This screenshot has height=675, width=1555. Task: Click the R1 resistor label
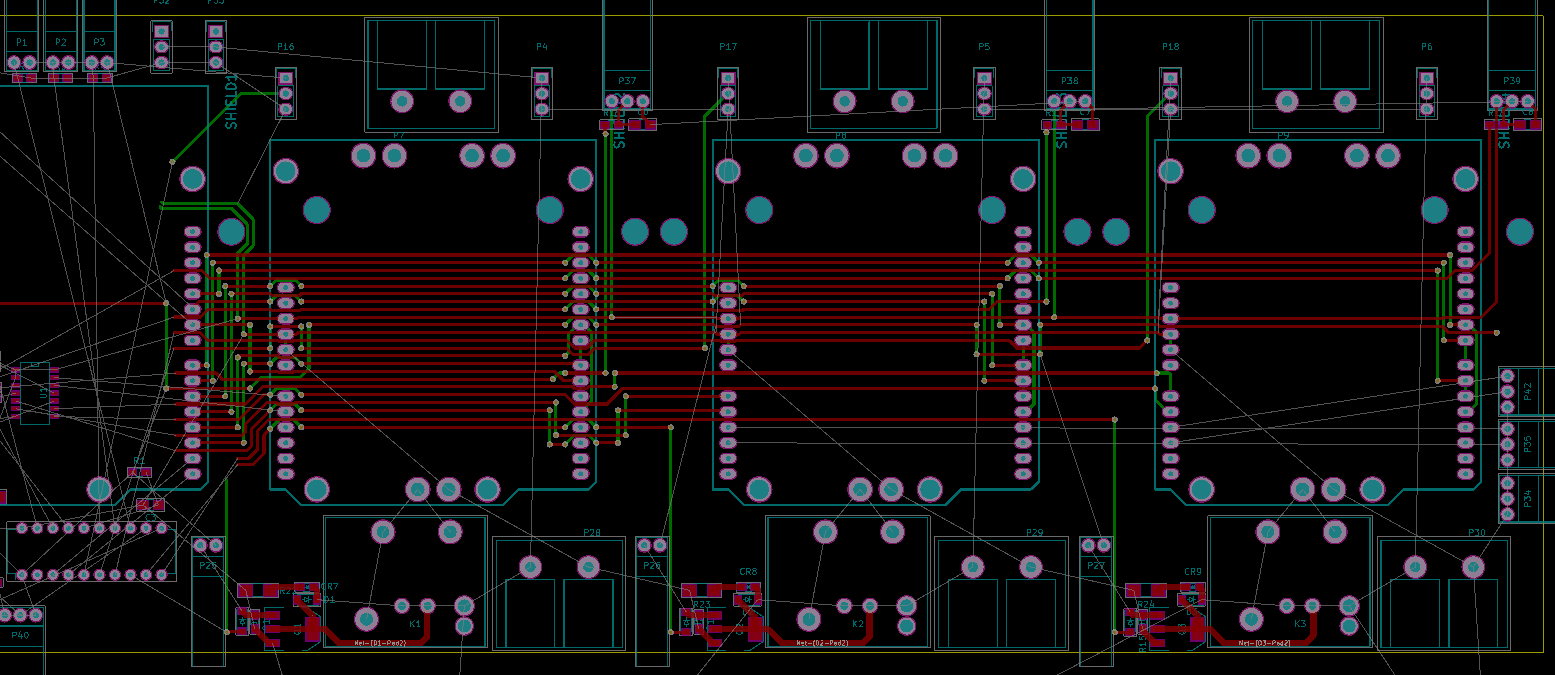138,461
